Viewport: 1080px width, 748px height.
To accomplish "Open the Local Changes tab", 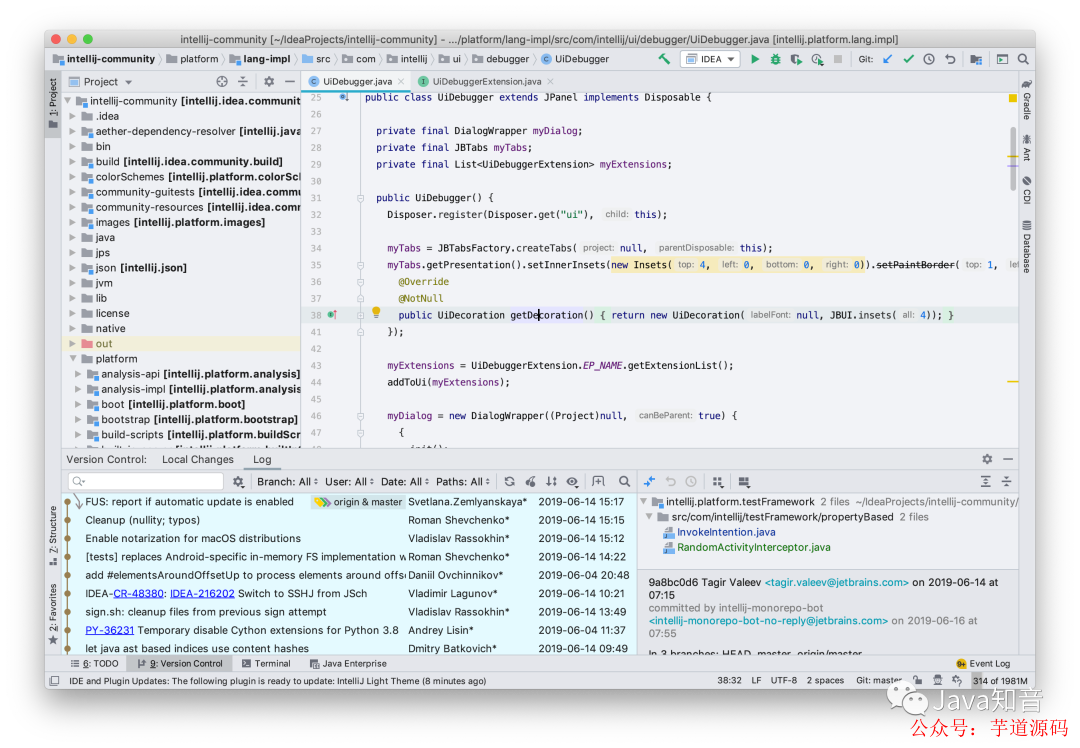I will tap(198, 459).
